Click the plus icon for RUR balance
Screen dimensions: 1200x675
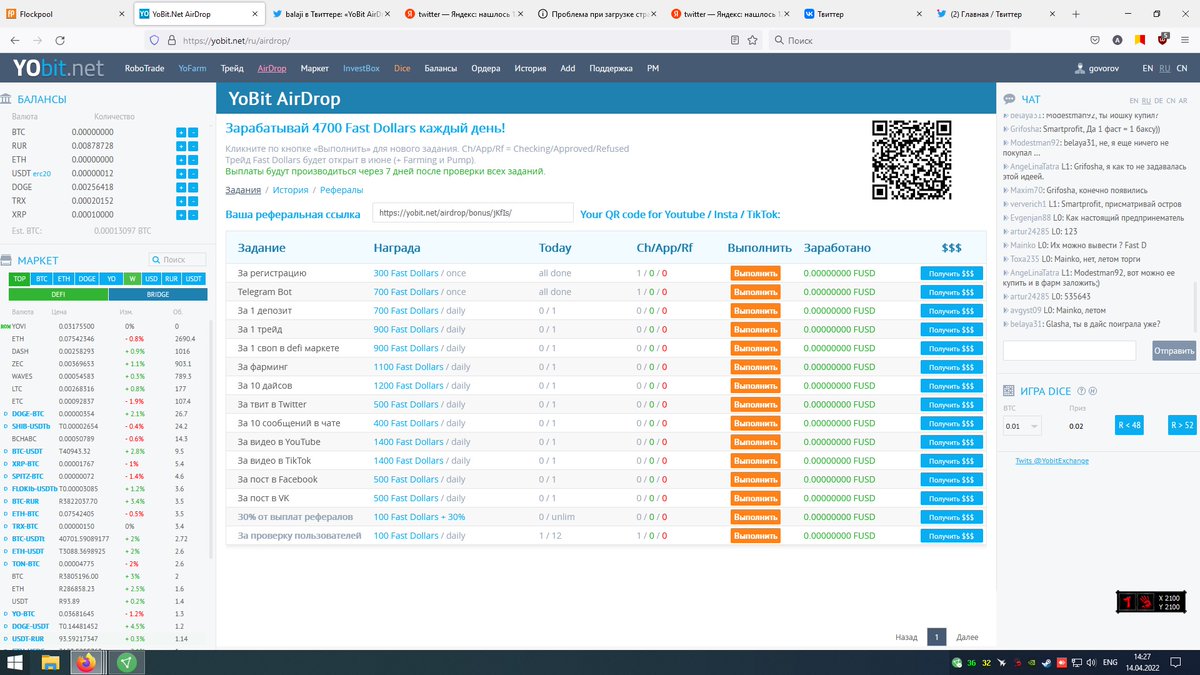pyautogui.click(x=181, y=146)
